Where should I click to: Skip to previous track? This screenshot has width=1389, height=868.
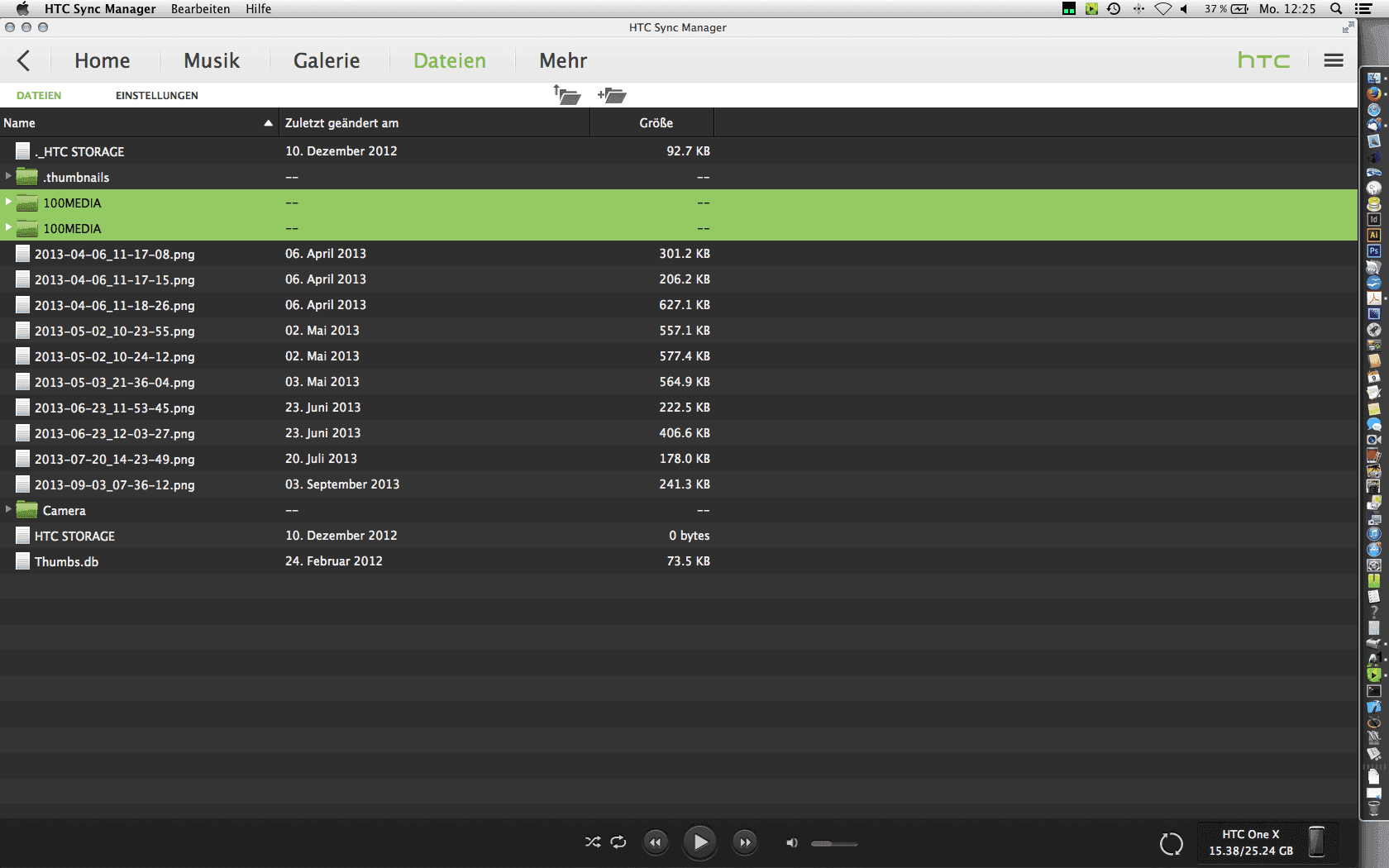(656, 842)
